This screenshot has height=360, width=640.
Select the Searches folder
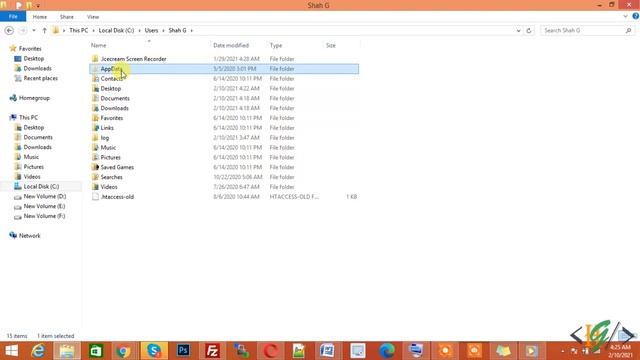tap(111, 177)
